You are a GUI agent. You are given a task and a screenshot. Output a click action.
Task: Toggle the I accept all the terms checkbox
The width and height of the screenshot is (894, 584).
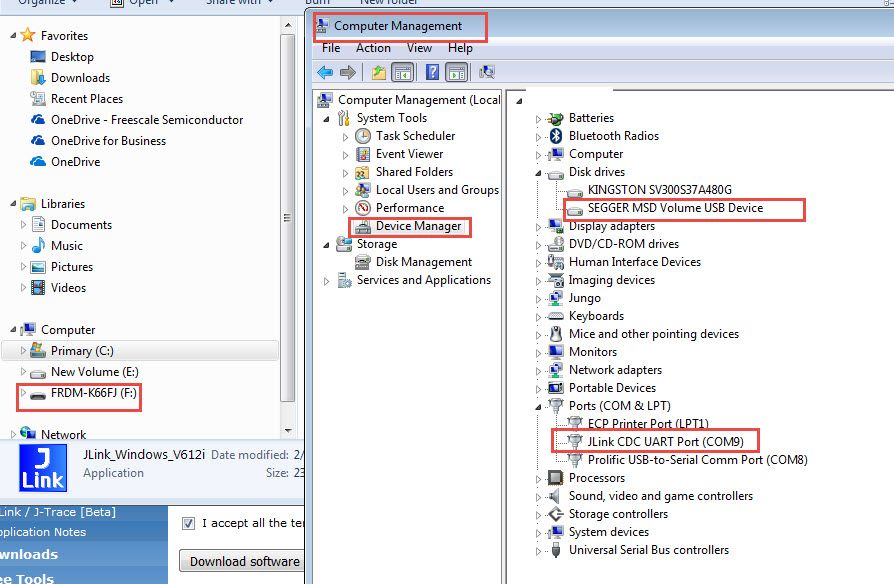coord(188,523)
